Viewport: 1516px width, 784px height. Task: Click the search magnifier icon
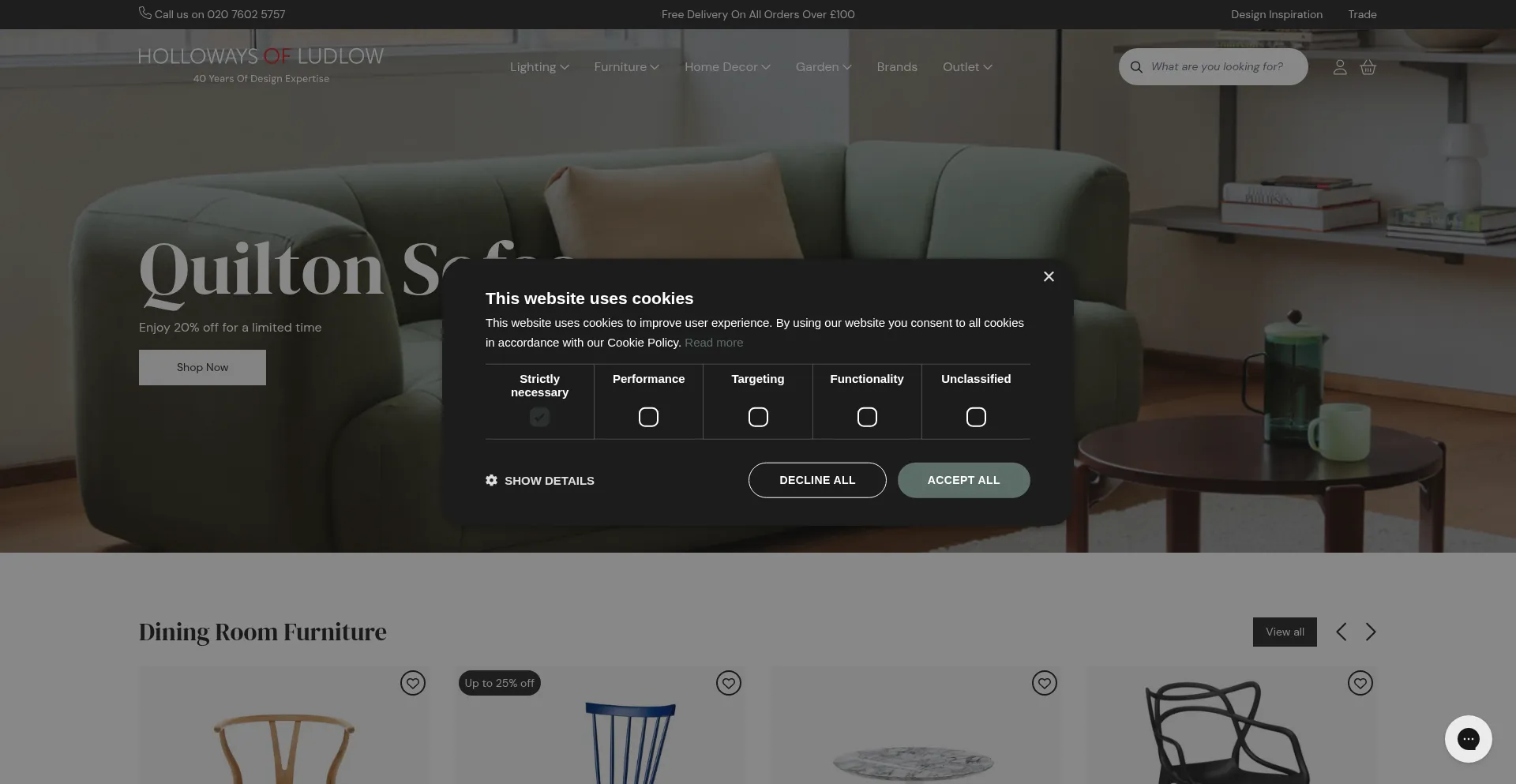[x=1136, y=67]
